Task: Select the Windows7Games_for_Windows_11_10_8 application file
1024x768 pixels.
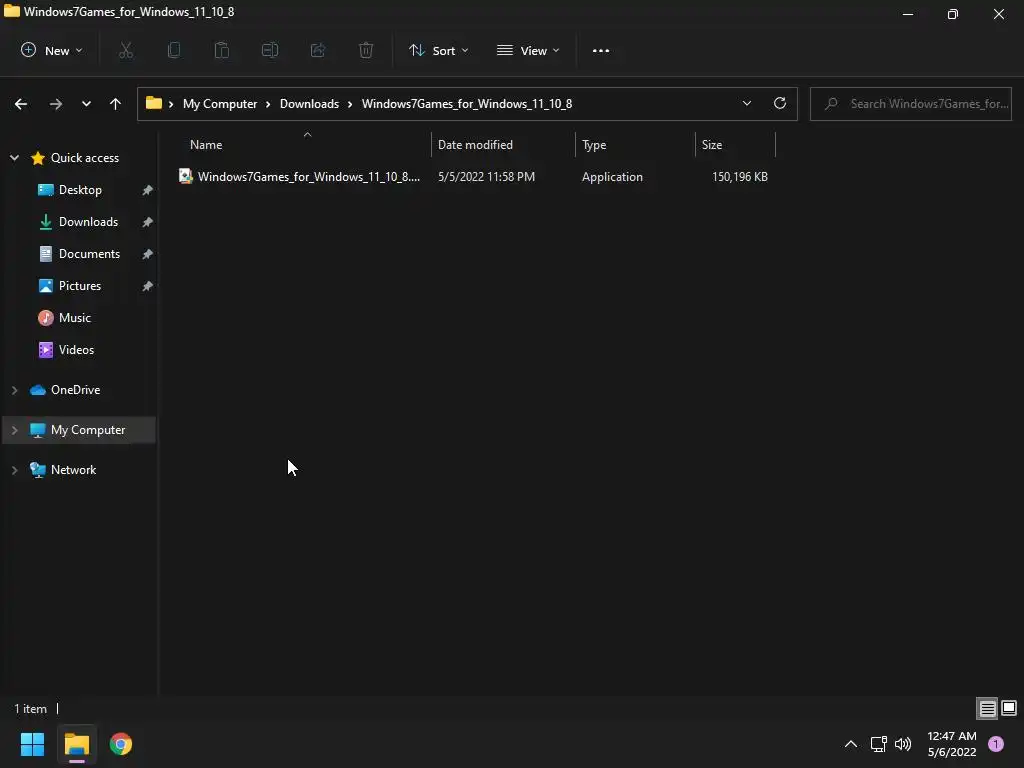Action: coord(475,177)
